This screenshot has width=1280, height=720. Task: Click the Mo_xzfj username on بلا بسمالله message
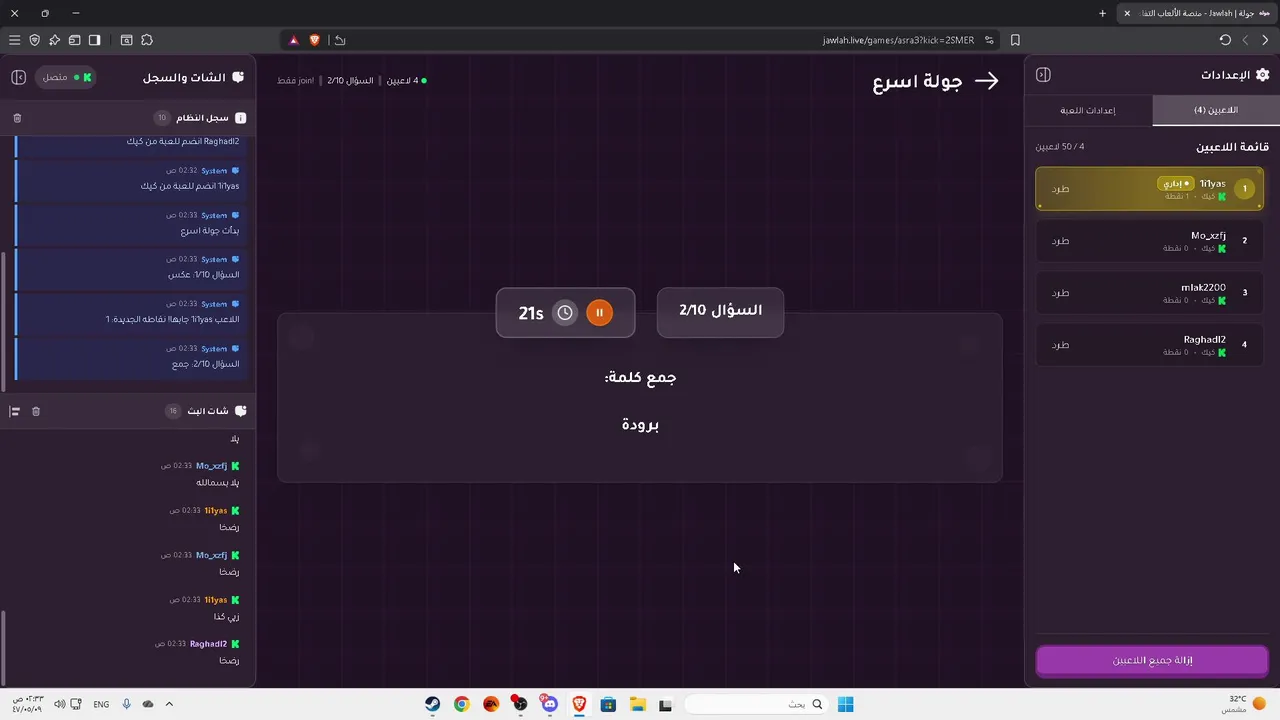[211, 466]
